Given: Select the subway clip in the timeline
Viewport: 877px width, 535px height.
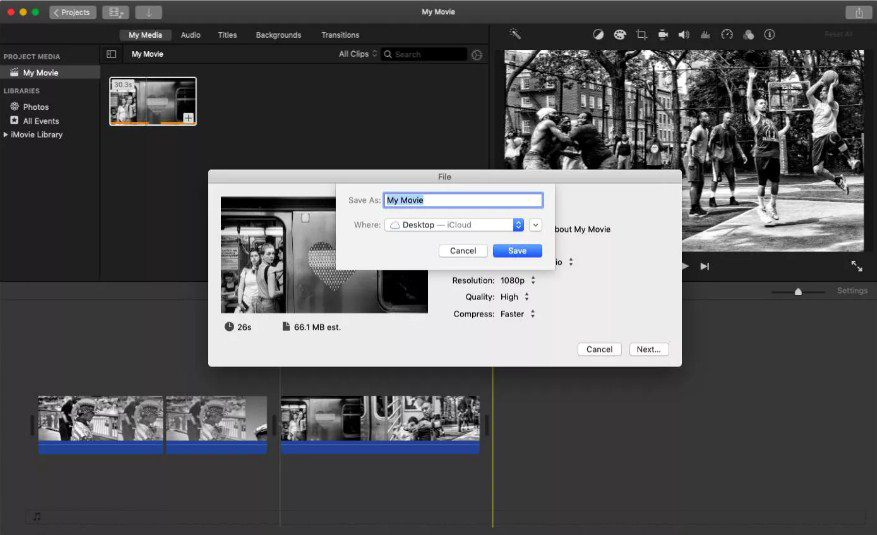Looking at the screenshot, I should click(380, 425).
